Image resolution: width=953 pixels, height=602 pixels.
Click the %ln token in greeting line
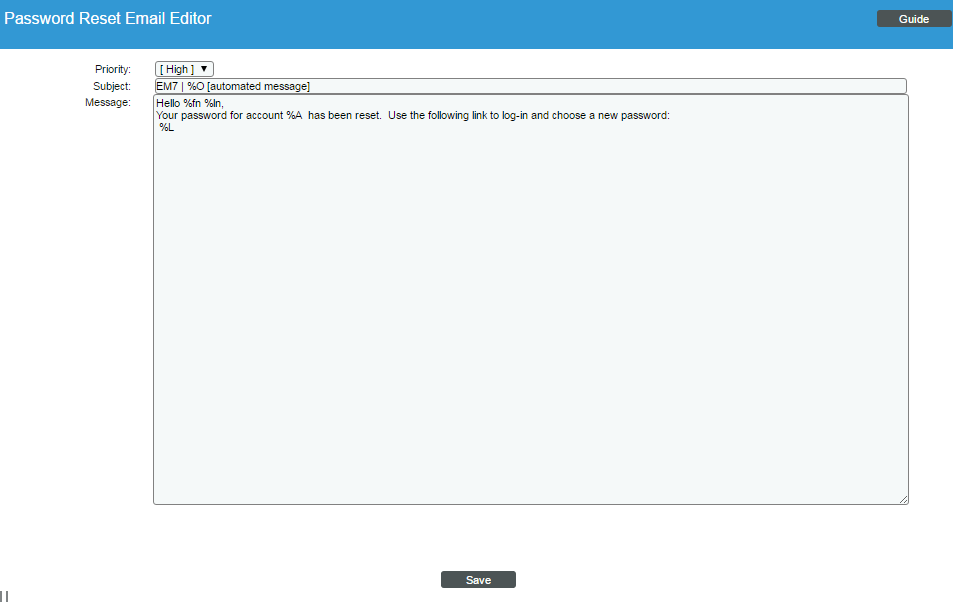[213, 103]
